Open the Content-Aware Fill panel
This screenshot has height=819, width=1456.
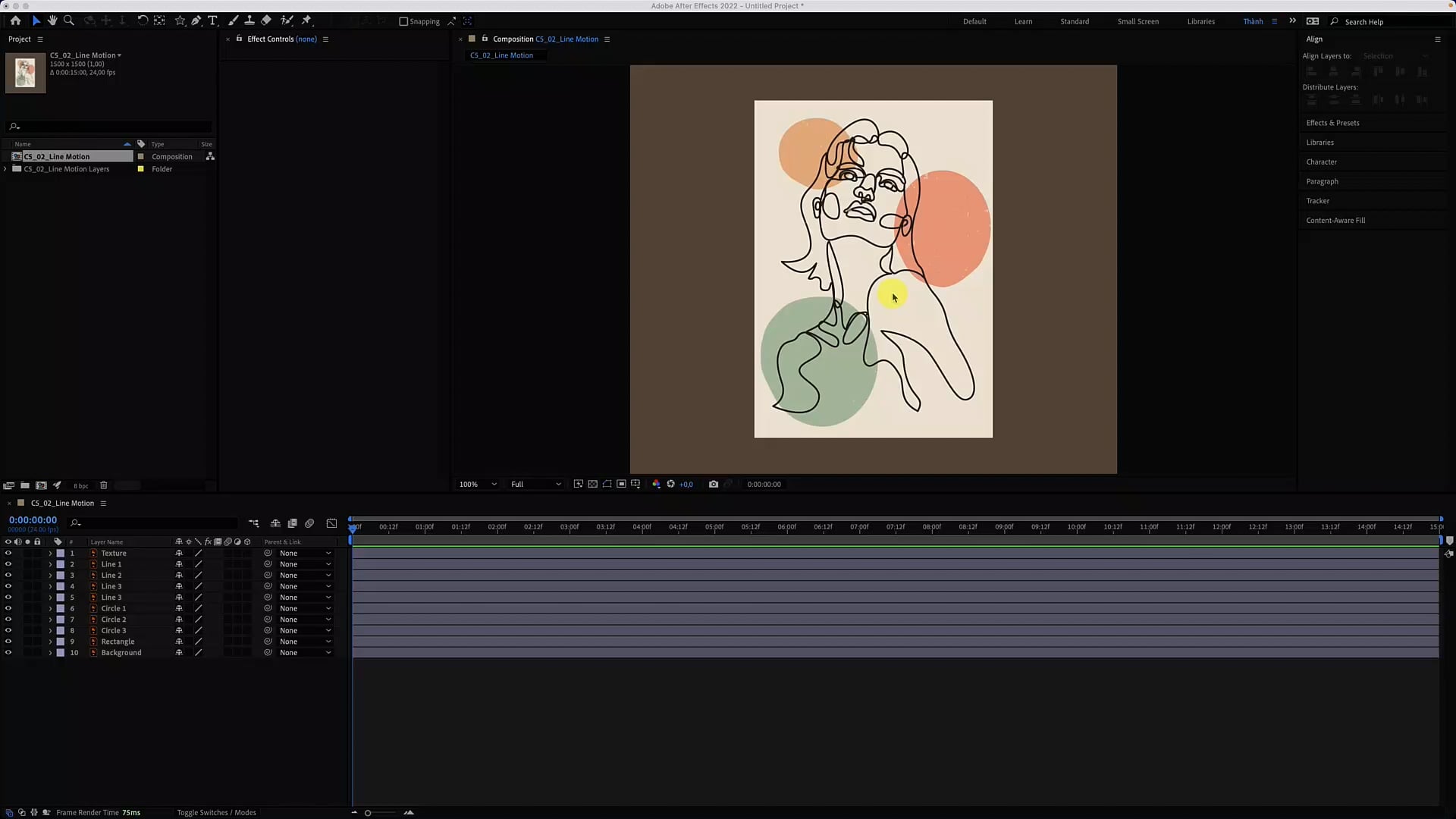click(1335, 221)
